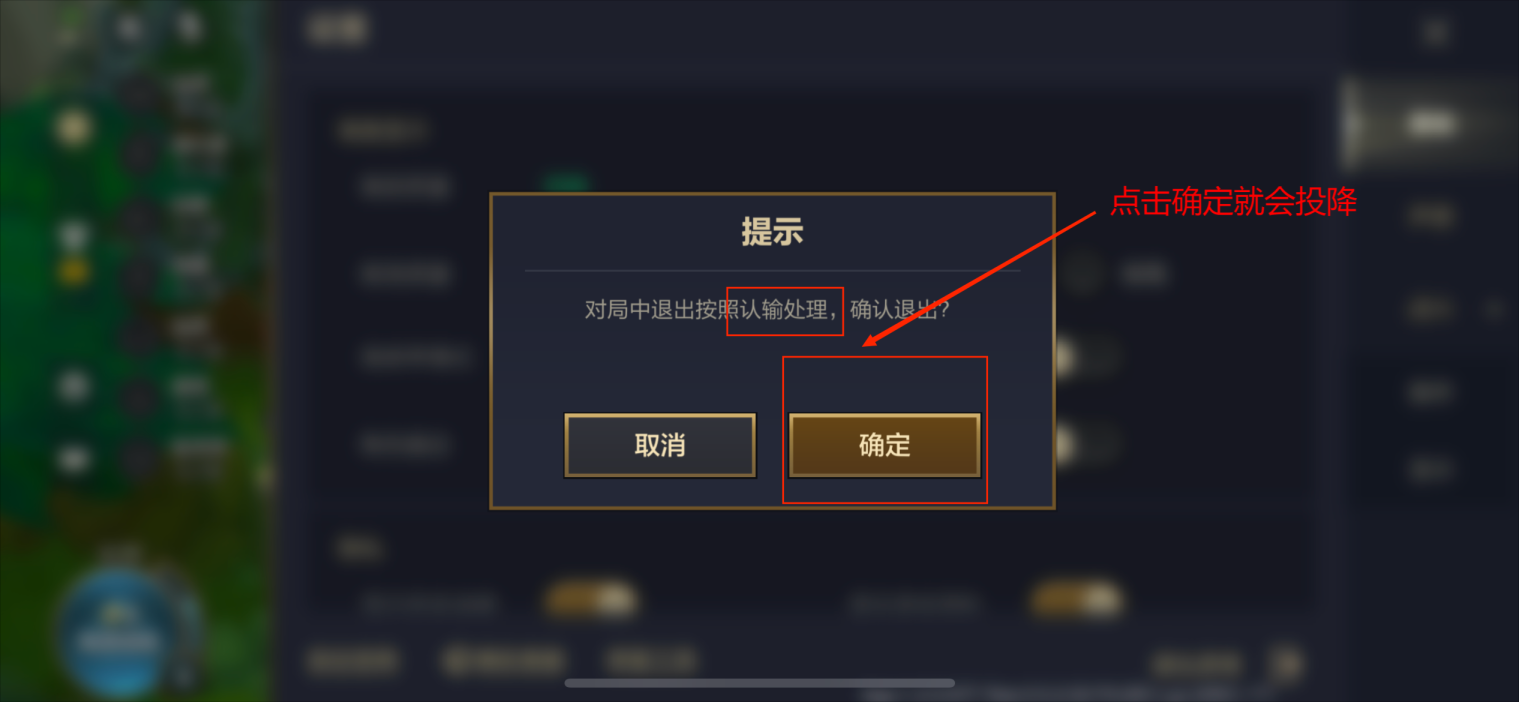The height and width of the screenshot is (702, 1519).
Task: Select the blurred round yellow icon at top of left map
Action: (x=73, y=127)
